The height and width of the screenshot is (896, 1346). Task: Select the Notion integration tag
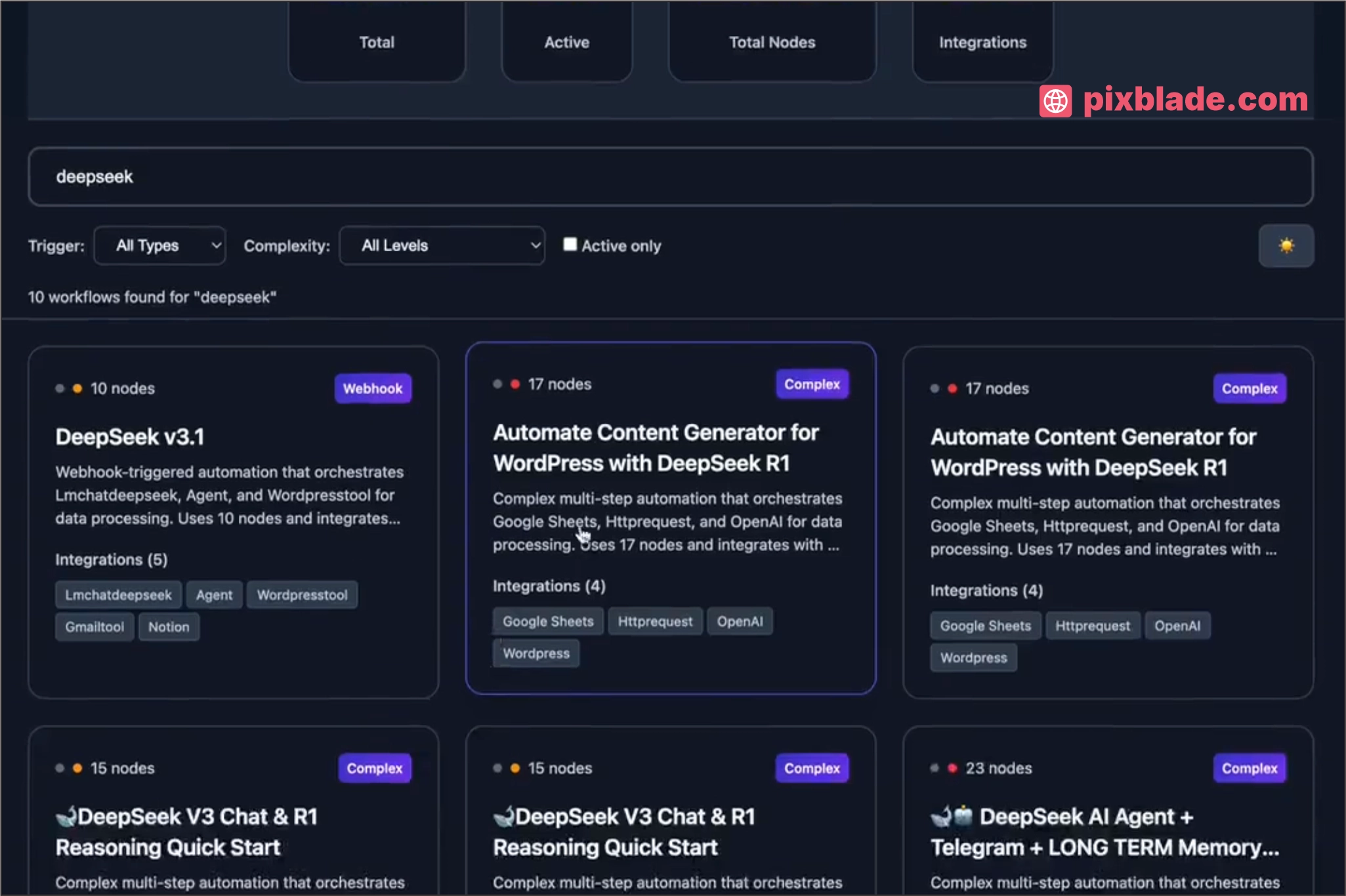(x=169, y=627)
